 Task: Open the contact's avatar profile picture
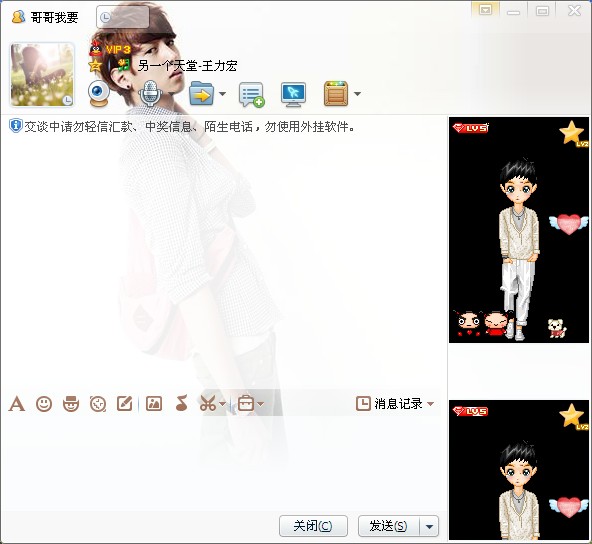pyautogui.click(x=42, y=74)
